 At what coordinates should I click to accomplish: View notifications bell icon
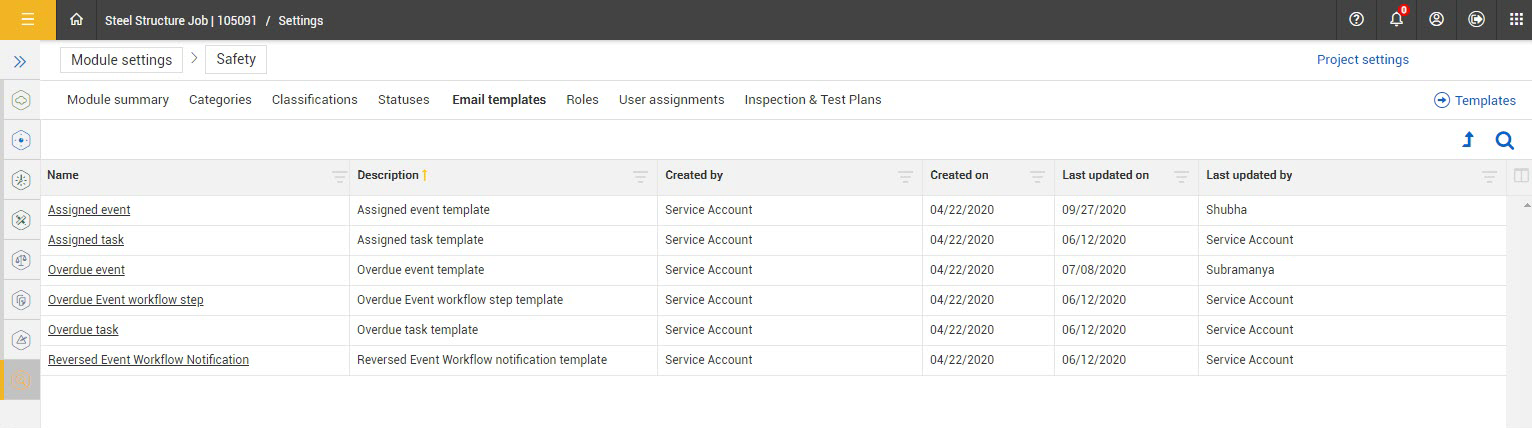tap(1396, 19)
